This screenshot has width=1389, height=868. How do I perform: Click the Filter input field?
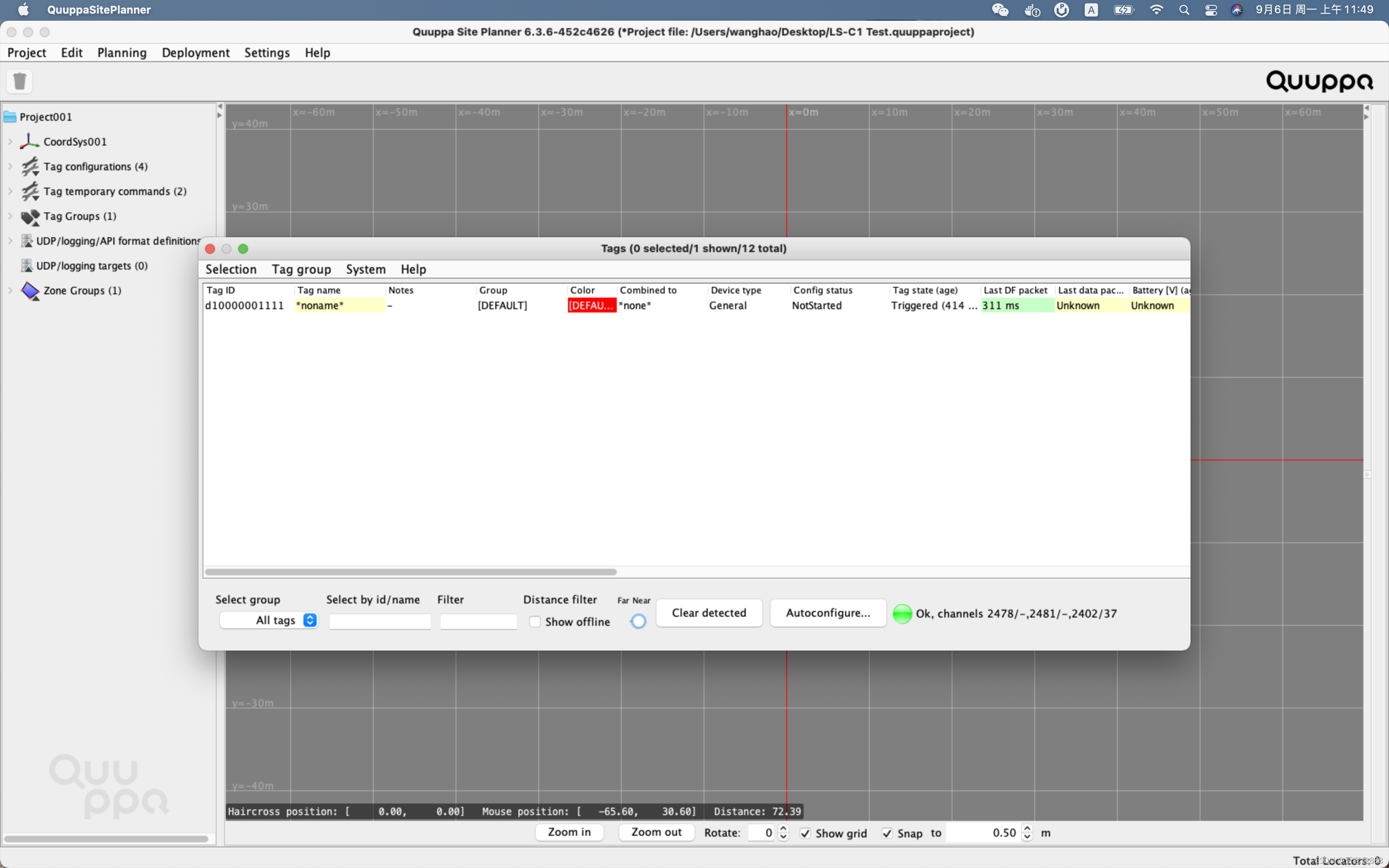coord(478,621)
